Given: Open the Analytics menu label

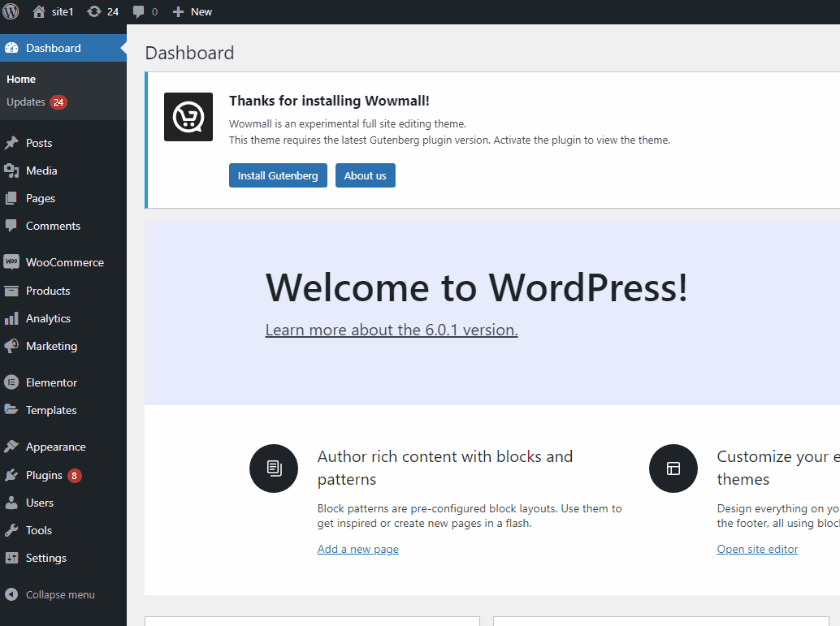Looking at the screenshot, I should click(x=48, y=319).
